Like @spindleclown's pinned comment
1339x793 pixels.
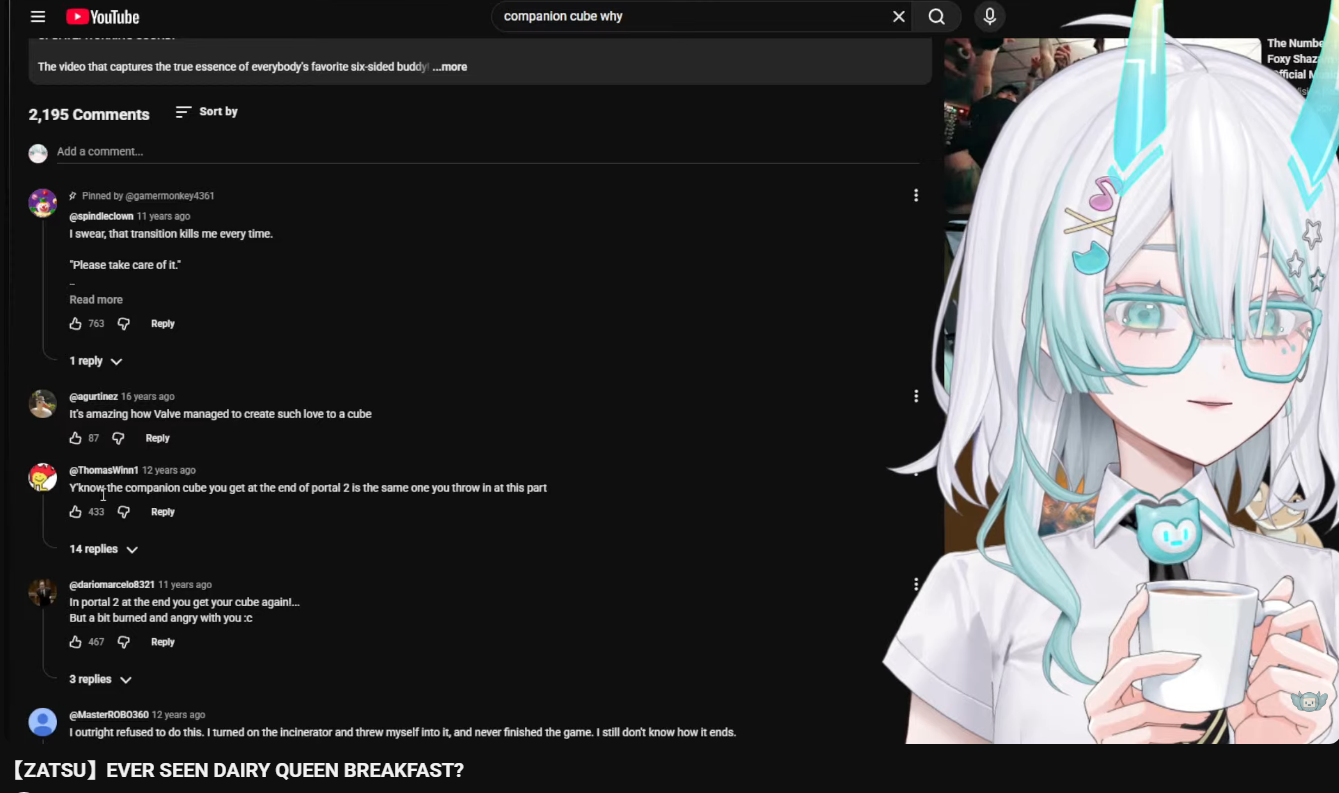point(75,324)
